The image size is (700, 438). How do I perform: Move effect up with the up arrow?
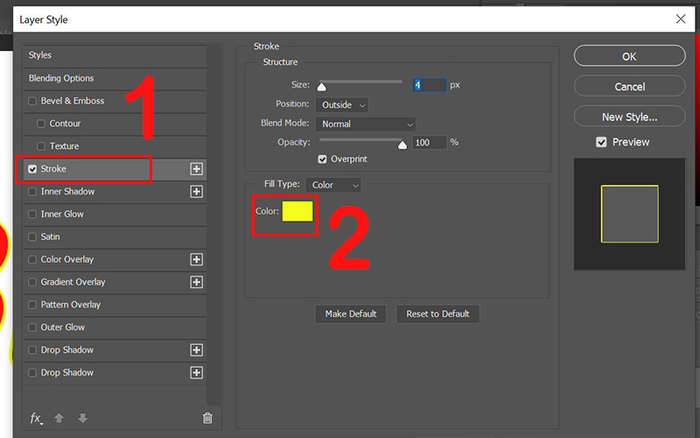[59, 418]
